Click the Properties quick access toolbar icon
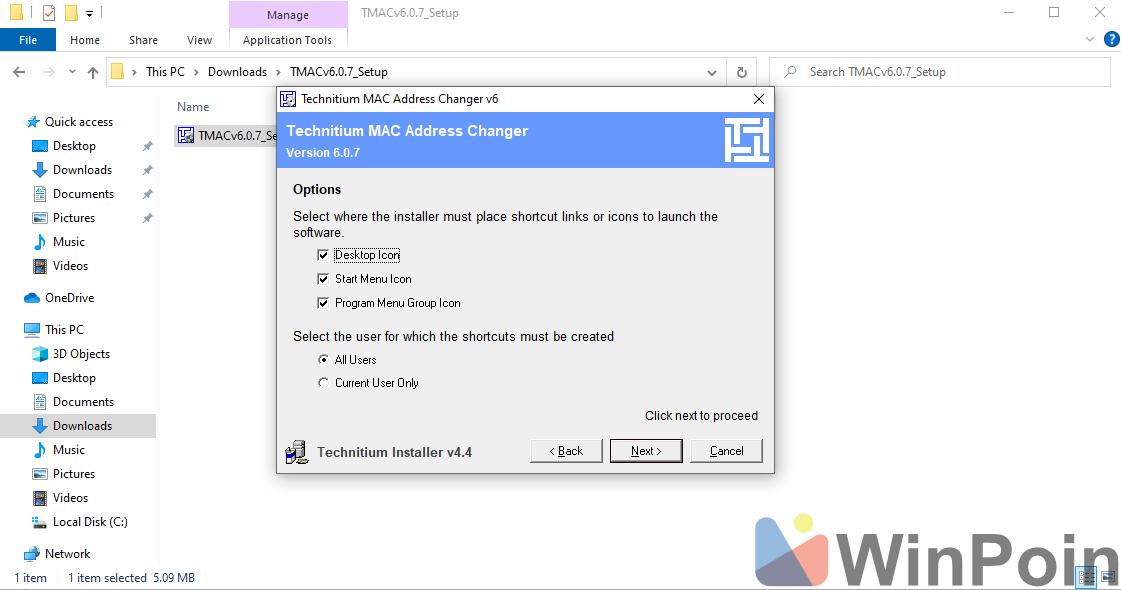This screenshot has height=590, width=1121. point(49,13)
